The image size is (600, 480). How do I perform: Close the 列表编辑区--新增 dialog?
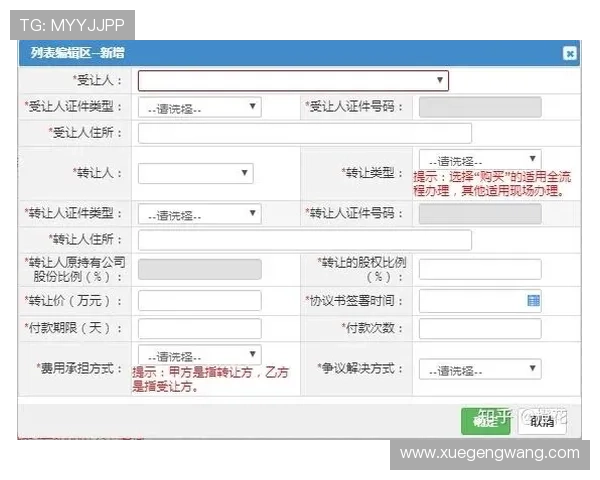click(x=570, y=53)
